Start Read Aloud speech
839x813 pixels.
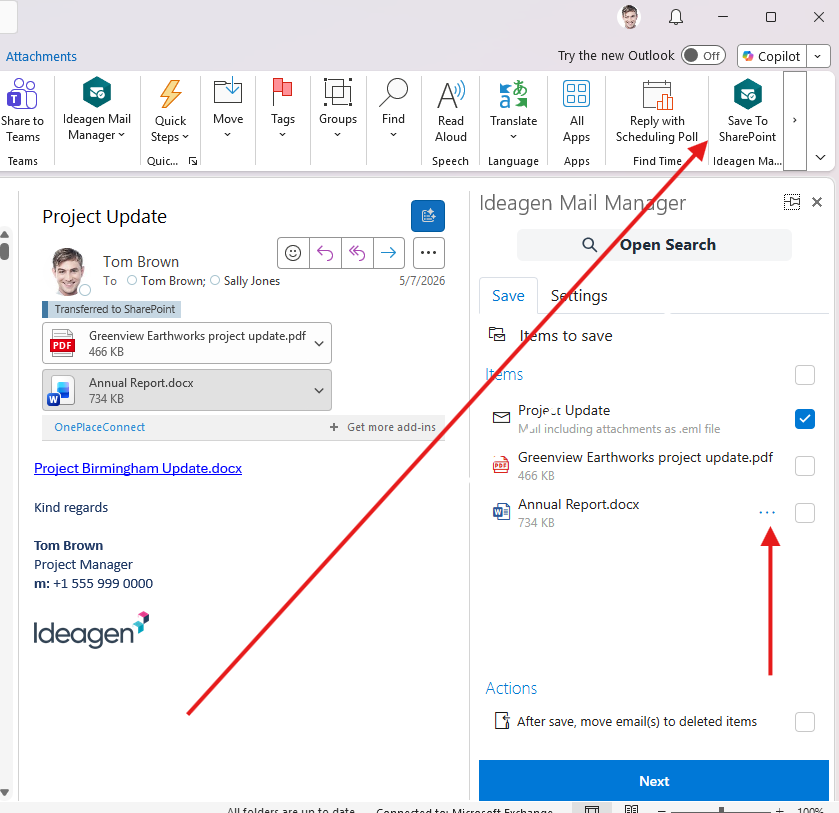pyautogui.click(x=451, y=112)
